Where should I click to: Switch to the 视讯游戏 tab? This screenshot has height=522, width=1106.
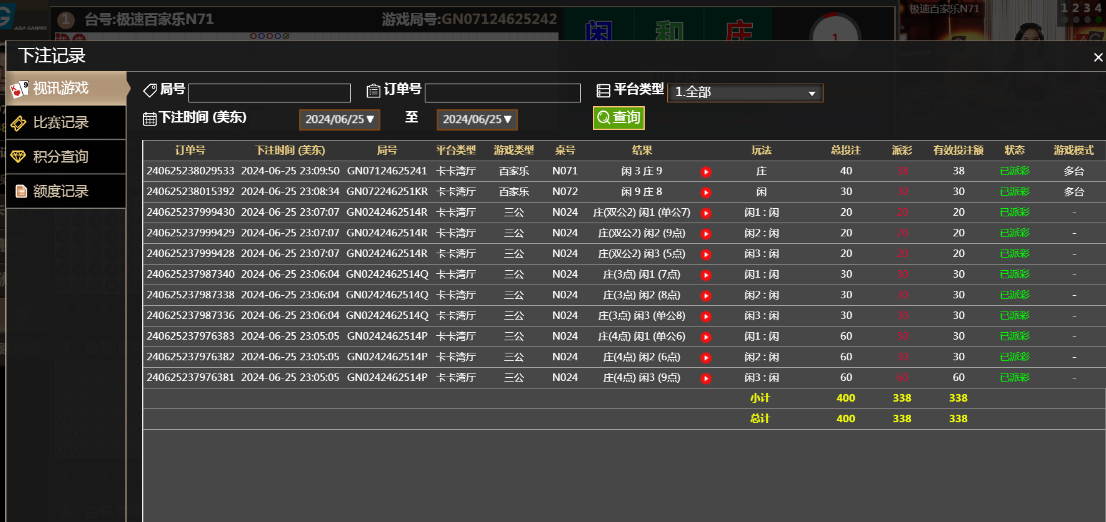66,88
